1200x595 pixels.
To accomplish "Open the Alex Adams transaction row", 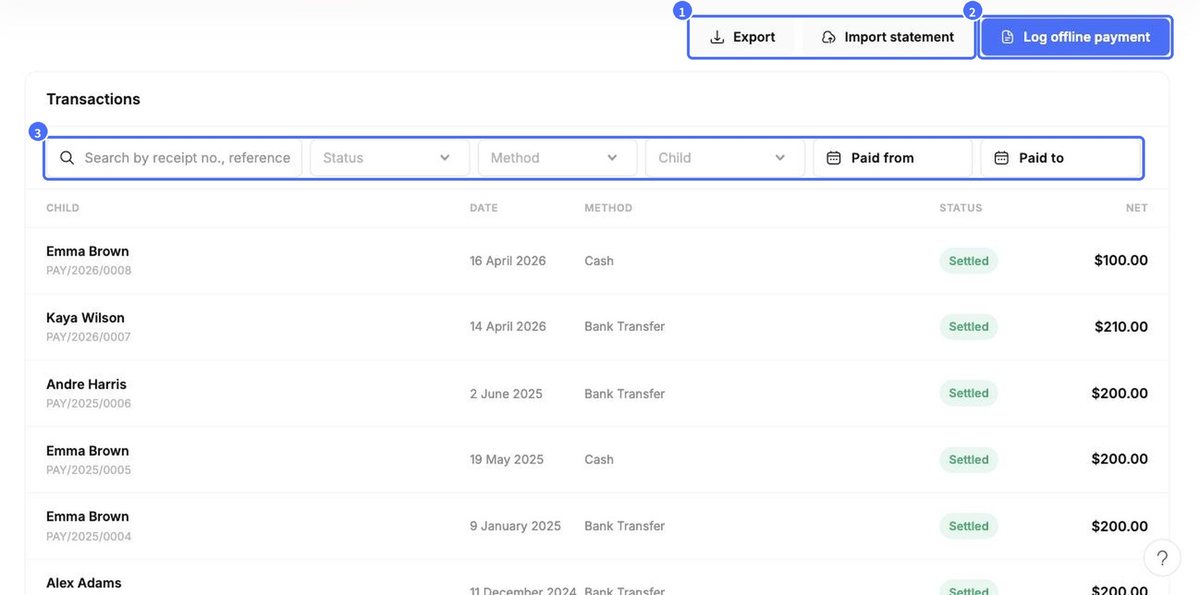I will click(x=597, y=578).
